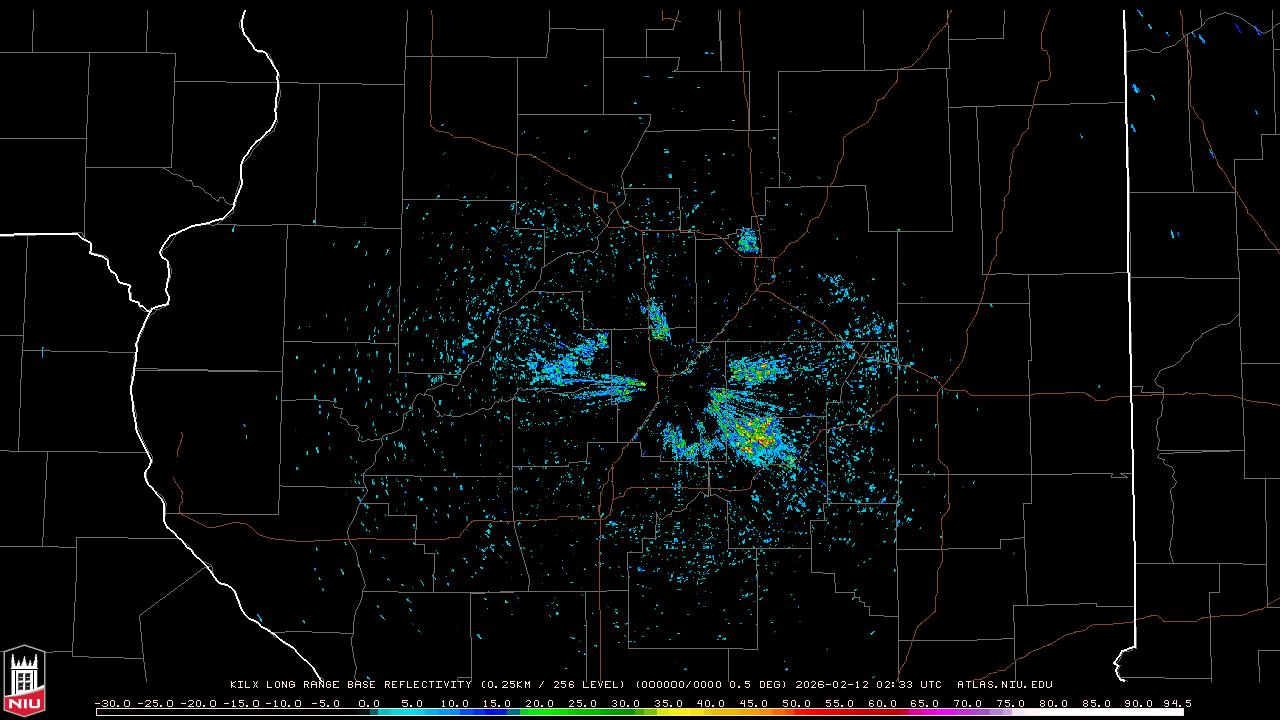
Task: Click the narrow echo cluster just north of radar
Action: [657, 320]
